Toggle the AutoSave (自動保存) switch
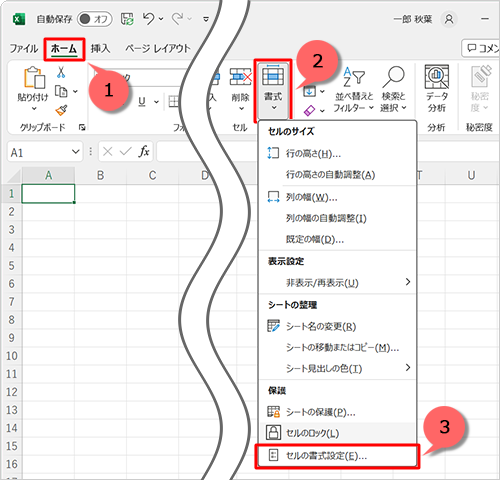 tap(95, 19)
